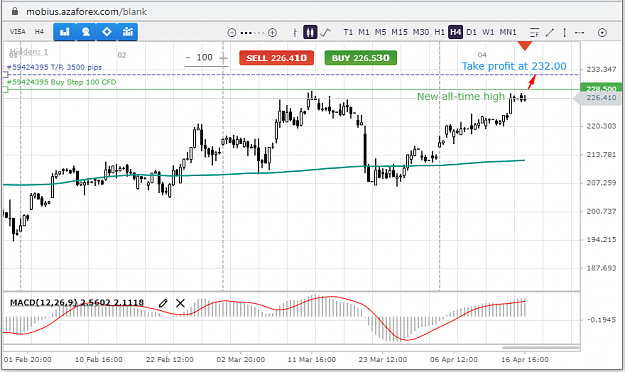Decrease lot volume with minus stepper

click(x=188, y=58)
